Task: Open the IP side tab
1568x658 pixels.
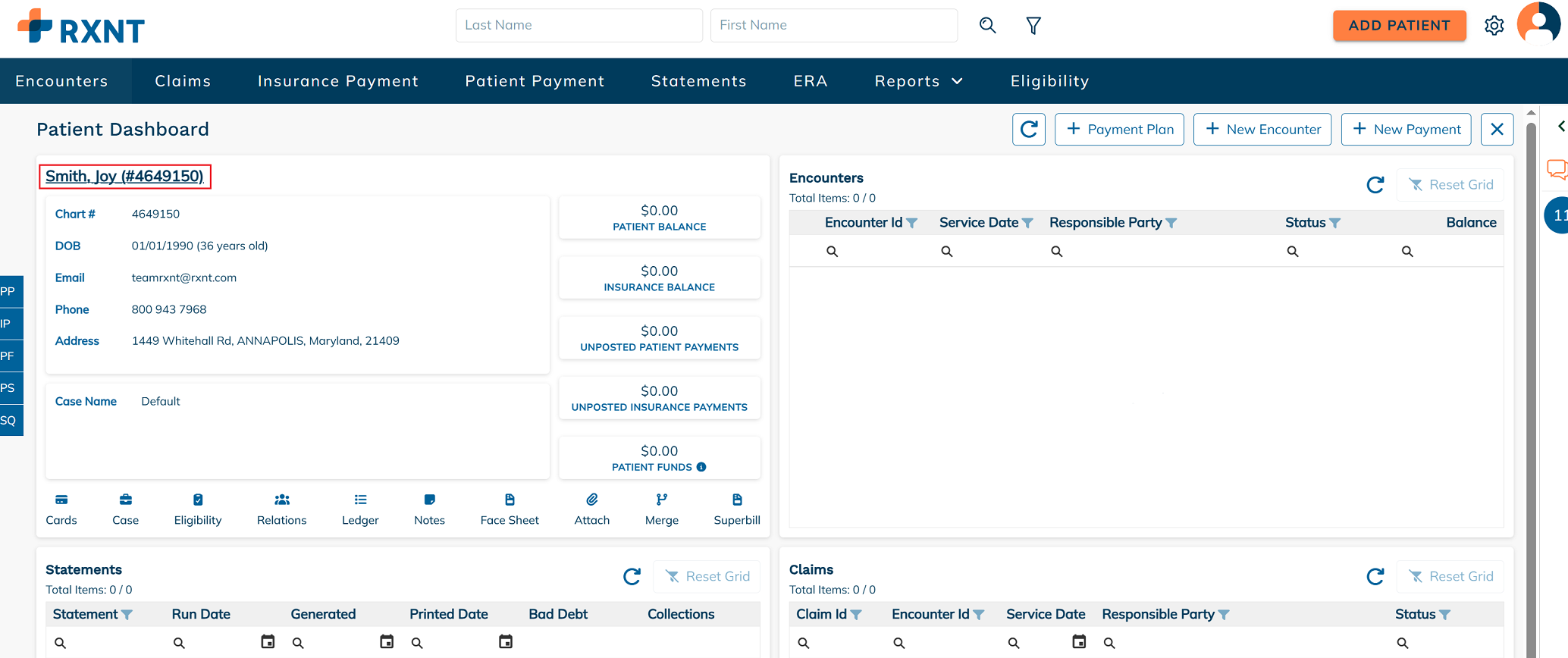Action: [x=11, y=324]
